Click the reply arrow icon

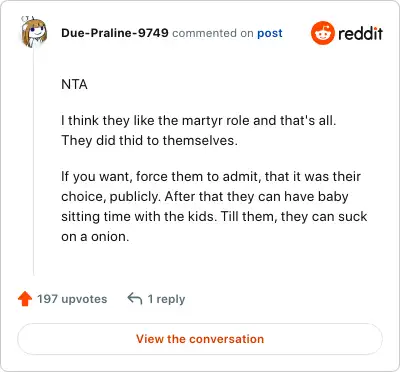[135, 299]
